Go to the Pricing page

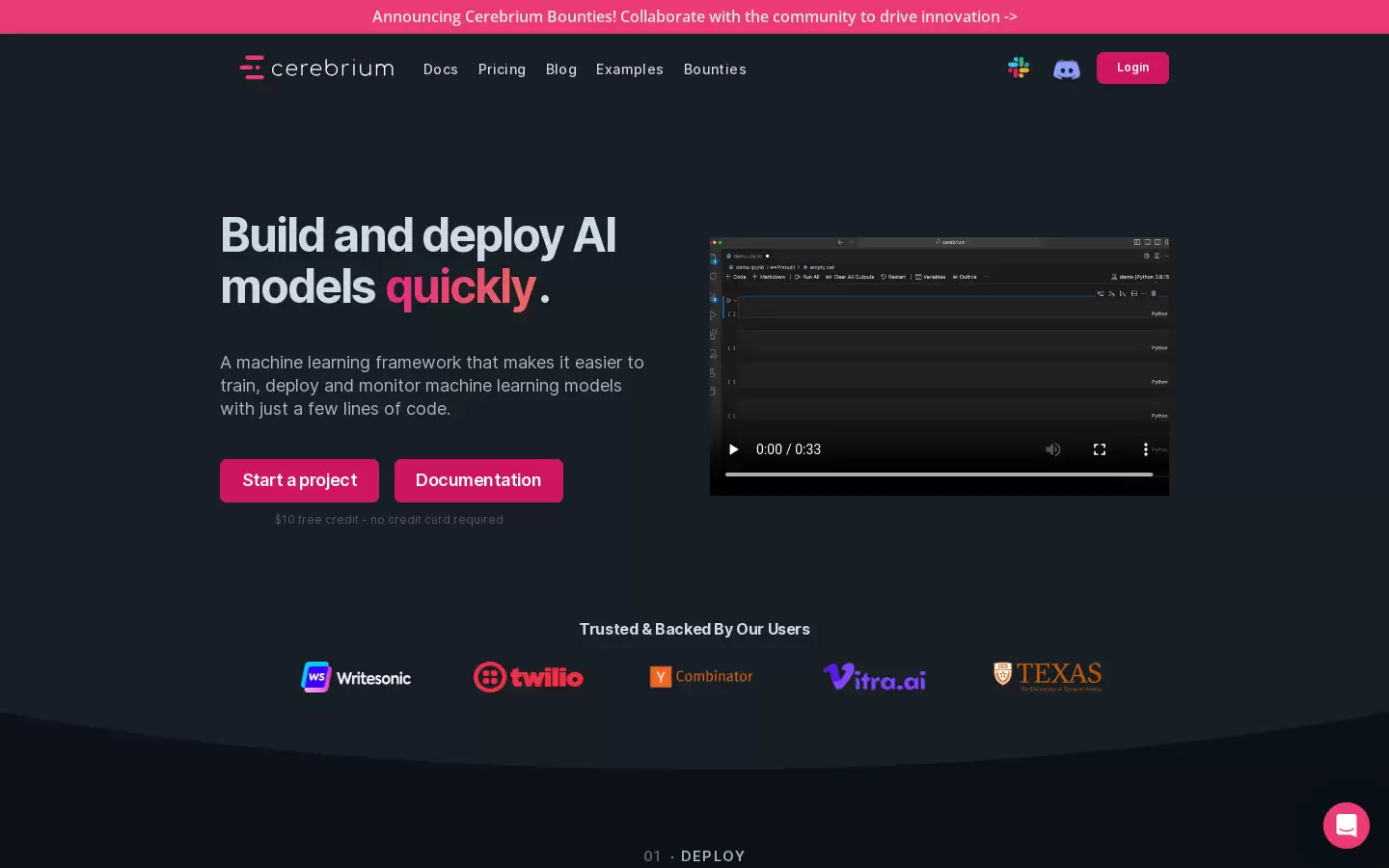(x=502, y=69)
